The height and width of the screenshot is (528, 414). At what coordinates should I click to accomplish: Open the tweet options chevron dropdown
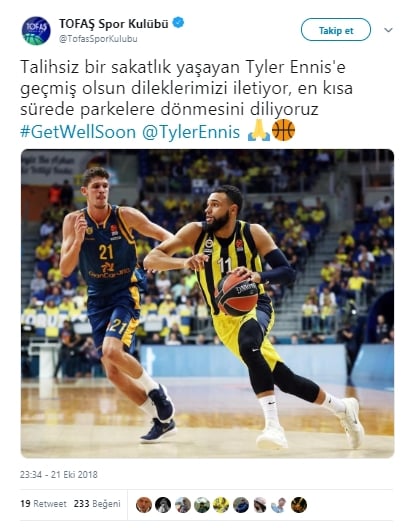(x=388, y=30)
